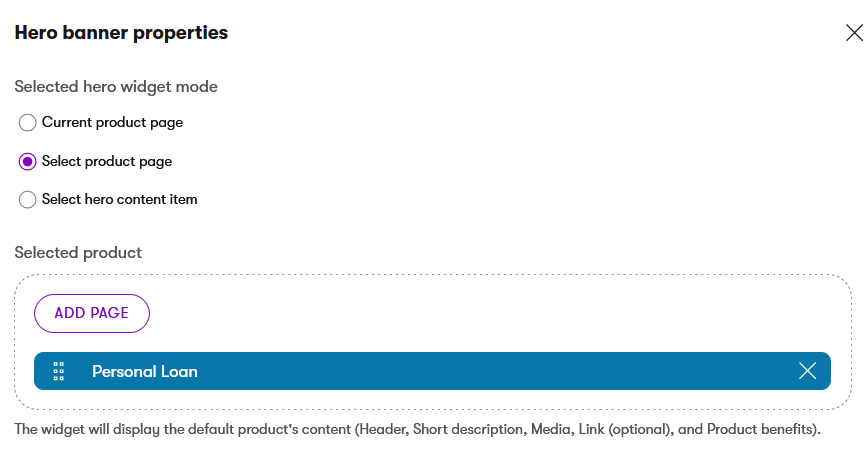Remove the Personal Loan page item
This screenshot has width=866, height=454.
pyautogui.click(x=807, y=371)
